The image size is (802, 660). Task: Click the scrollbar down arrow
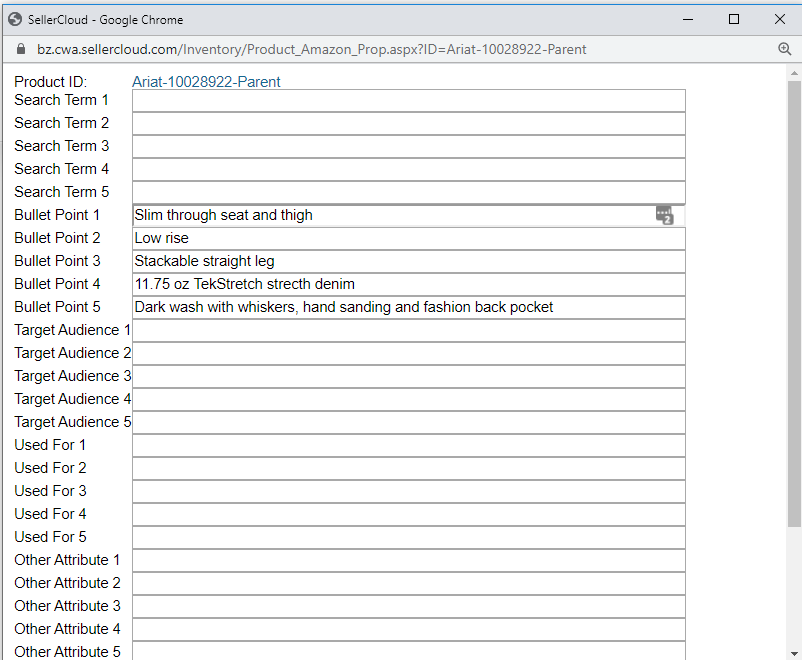pos(794,653)
